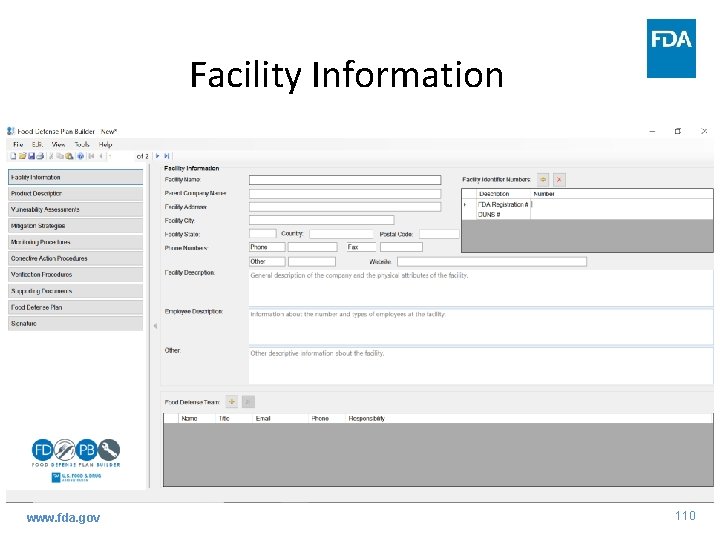
Task: Click the Save disk toolbar icon
Action: [31, 156]
